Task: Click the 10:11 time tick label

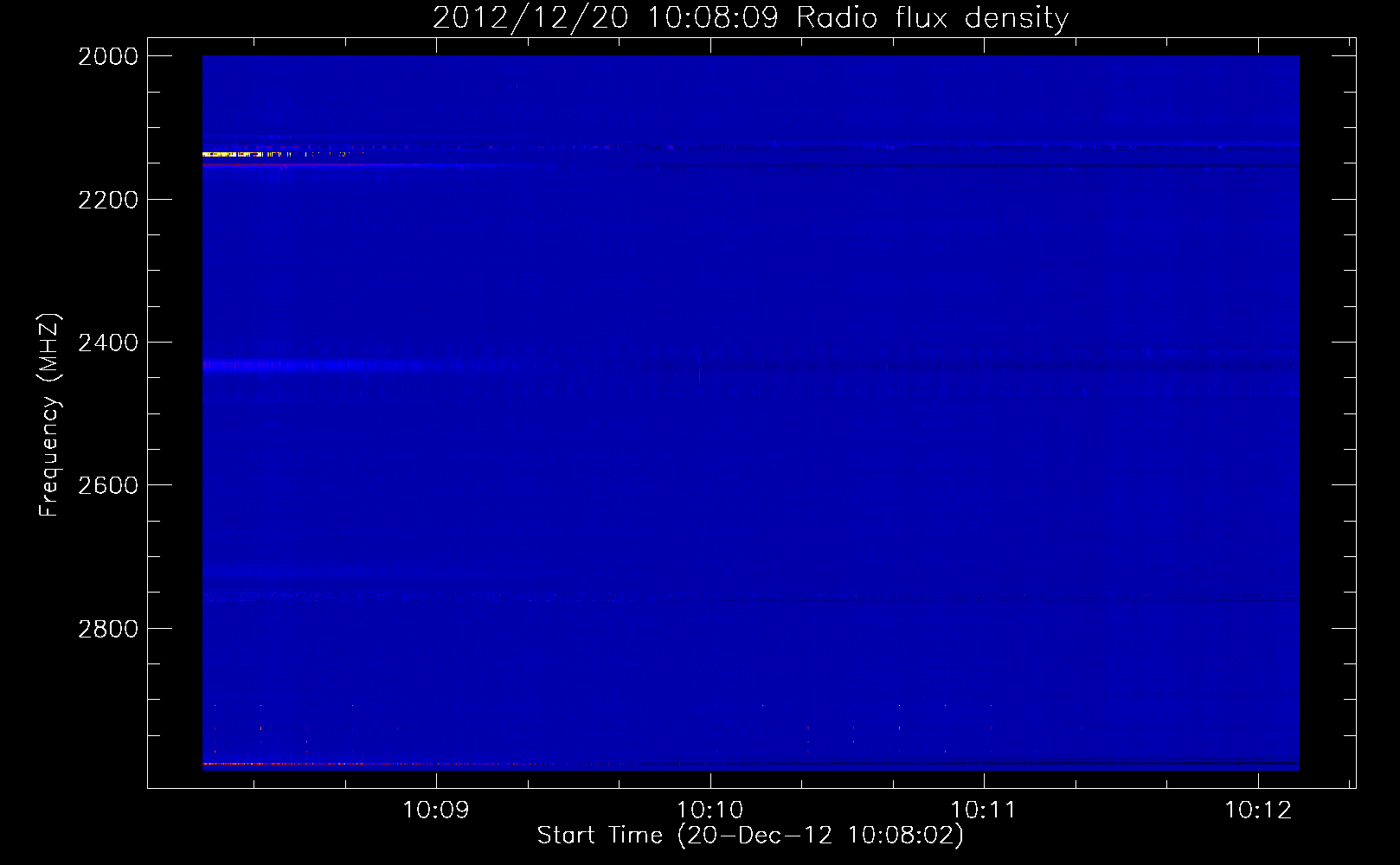Action: click(984, 810)
